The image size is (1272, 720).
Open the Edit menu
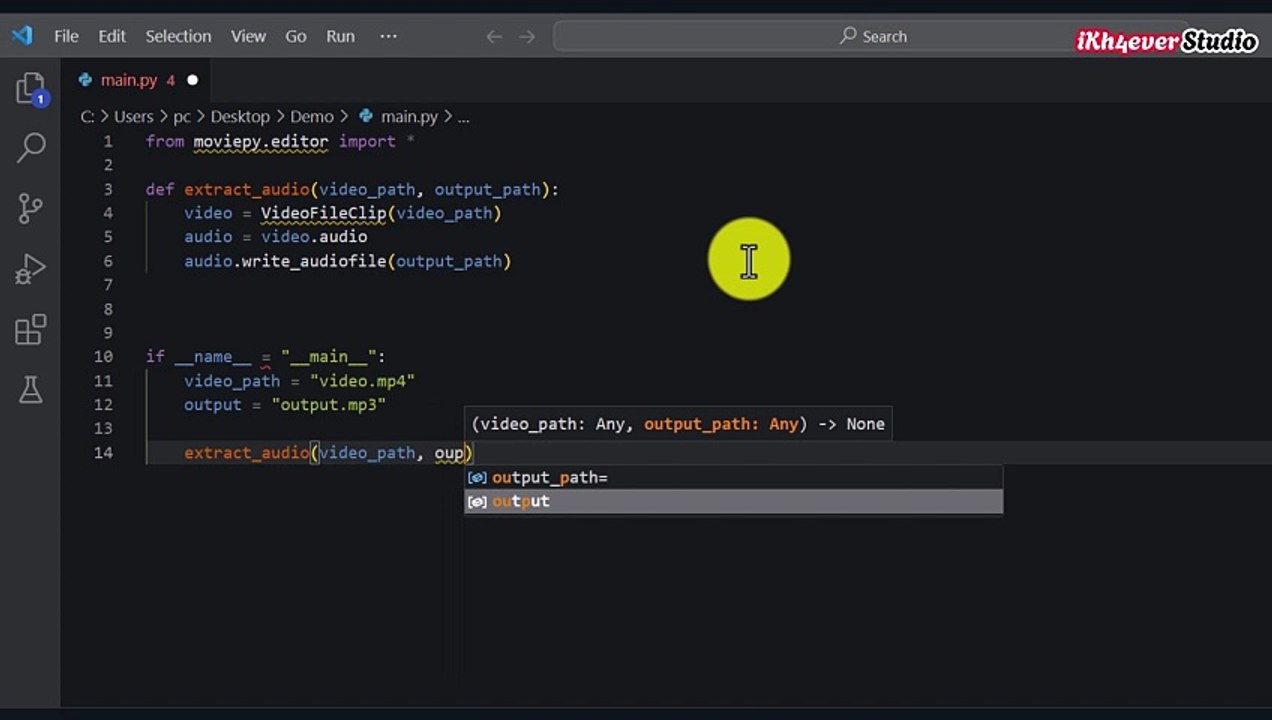[x=112, y=36]
